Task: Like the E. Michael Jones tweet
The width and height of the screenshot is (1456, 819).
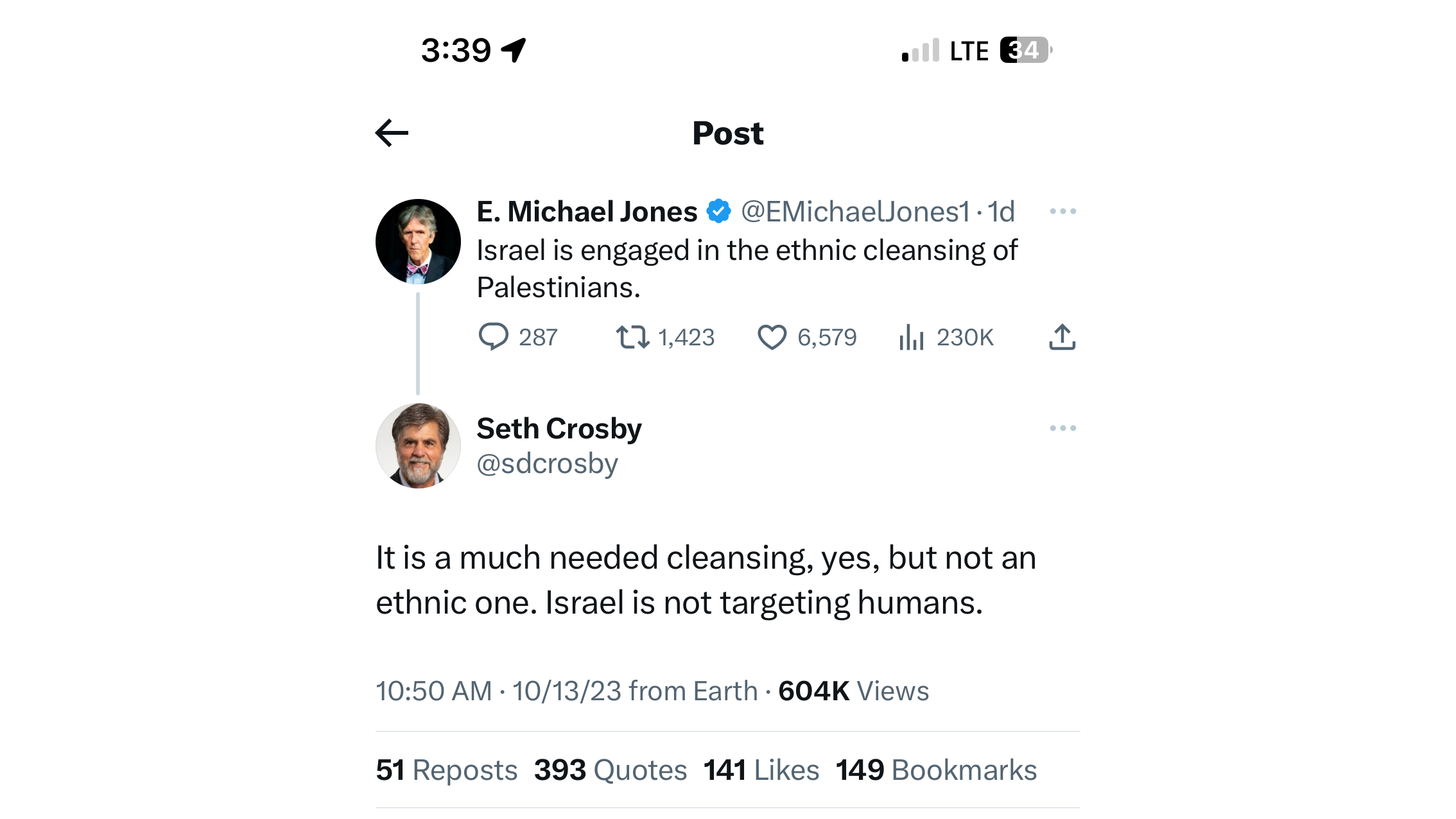Action: click(772, 337)
